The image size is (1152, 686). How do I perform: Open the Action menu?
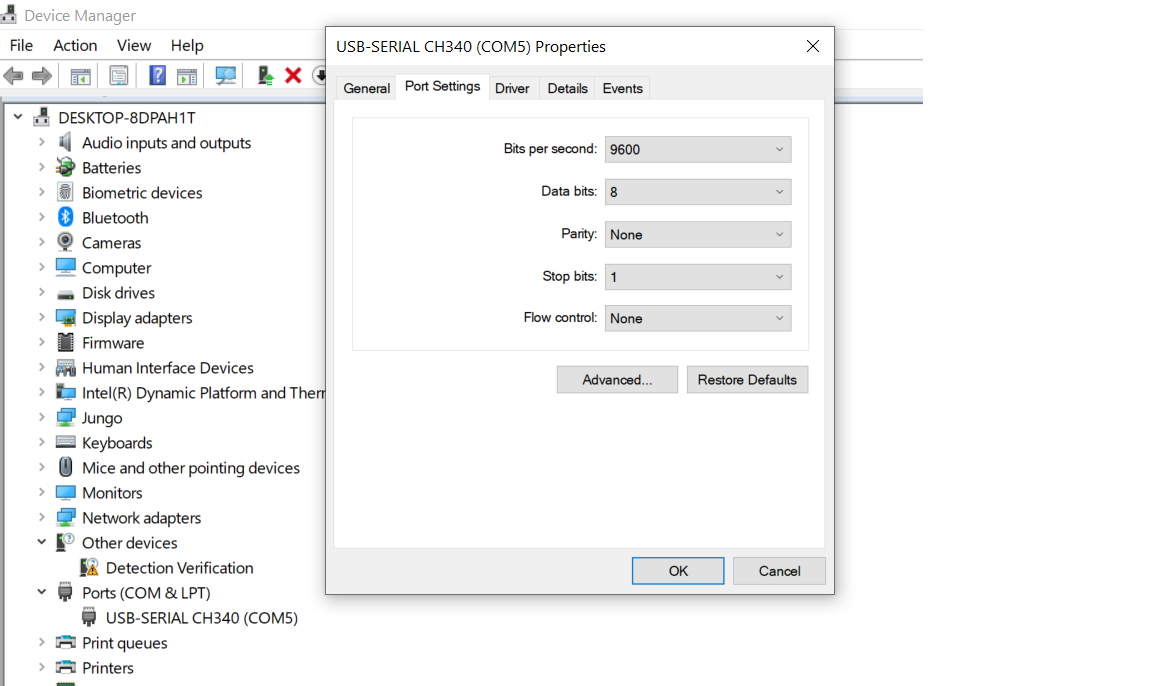click(x=75, y=46)
